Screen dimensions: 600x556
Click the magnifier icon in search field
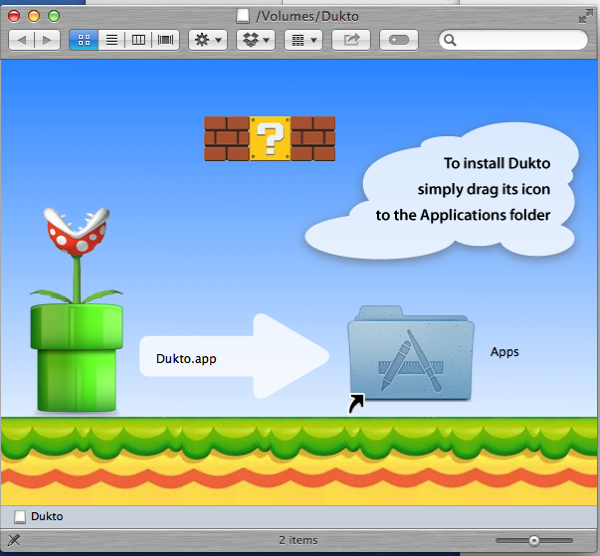pyautogui.click(x=450, y=40)
